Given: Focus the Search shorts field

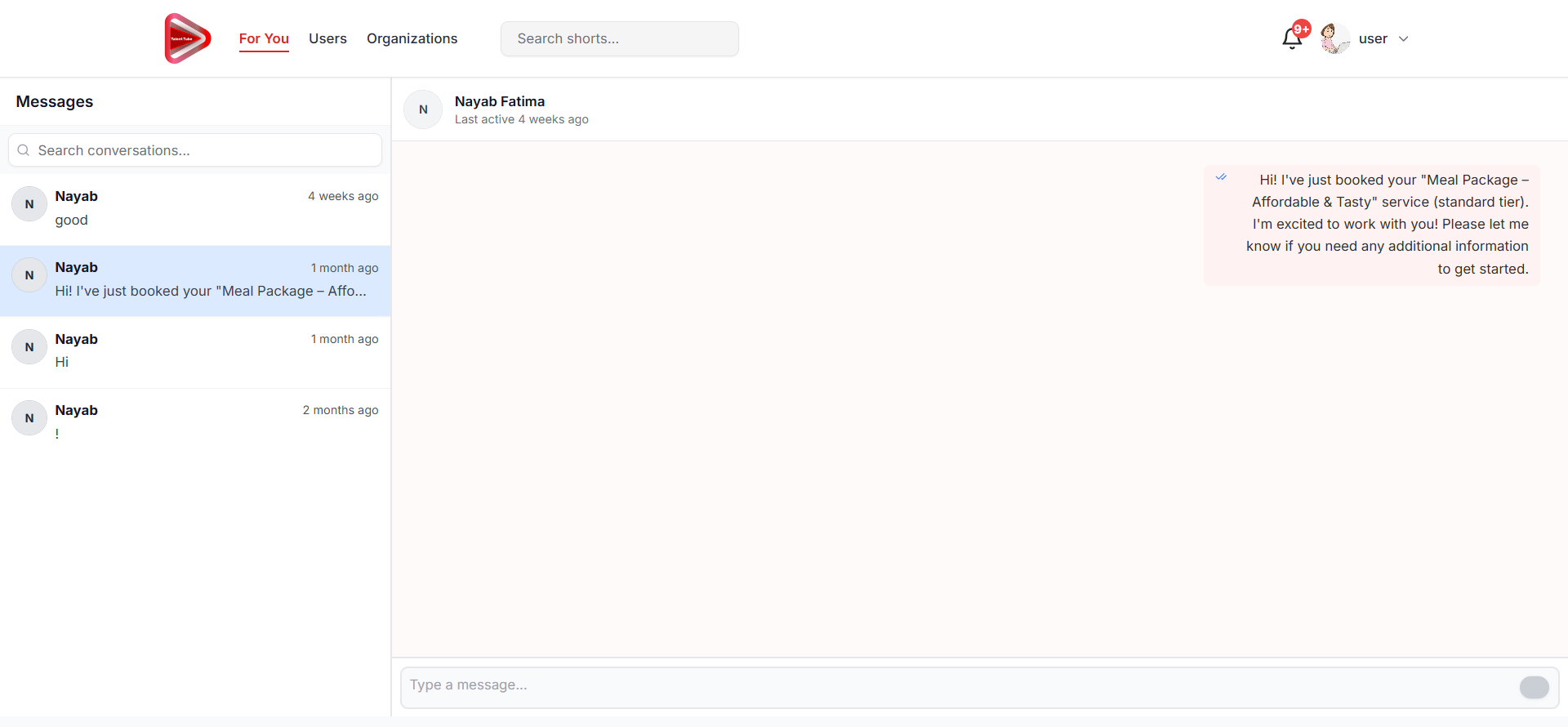Looking at the screenshot, I should coord(619,38).
